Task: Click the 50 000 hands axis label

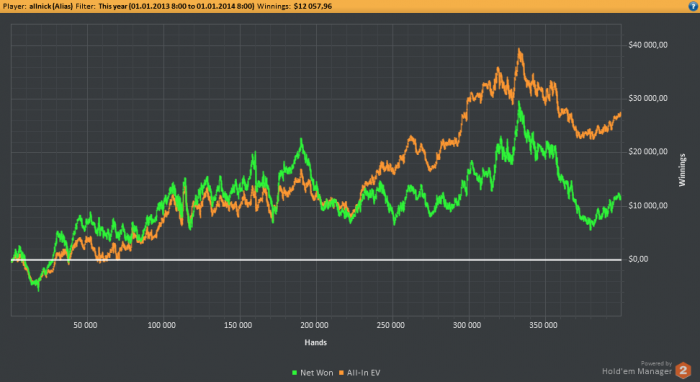Action: point(85,325)
